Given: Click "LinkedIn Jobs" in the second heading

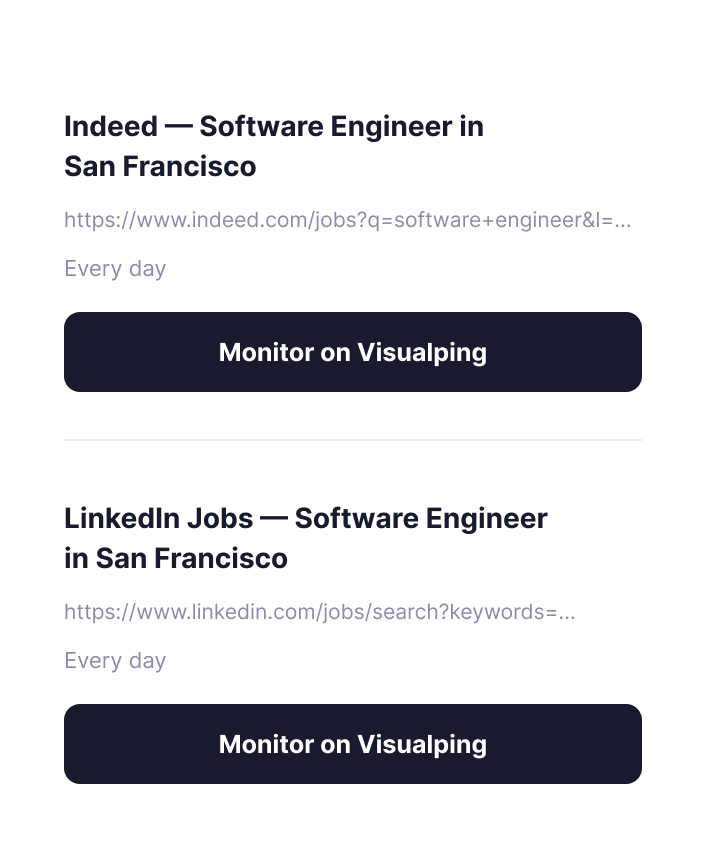Looking at the screenshot, I should tap(157, 519).
